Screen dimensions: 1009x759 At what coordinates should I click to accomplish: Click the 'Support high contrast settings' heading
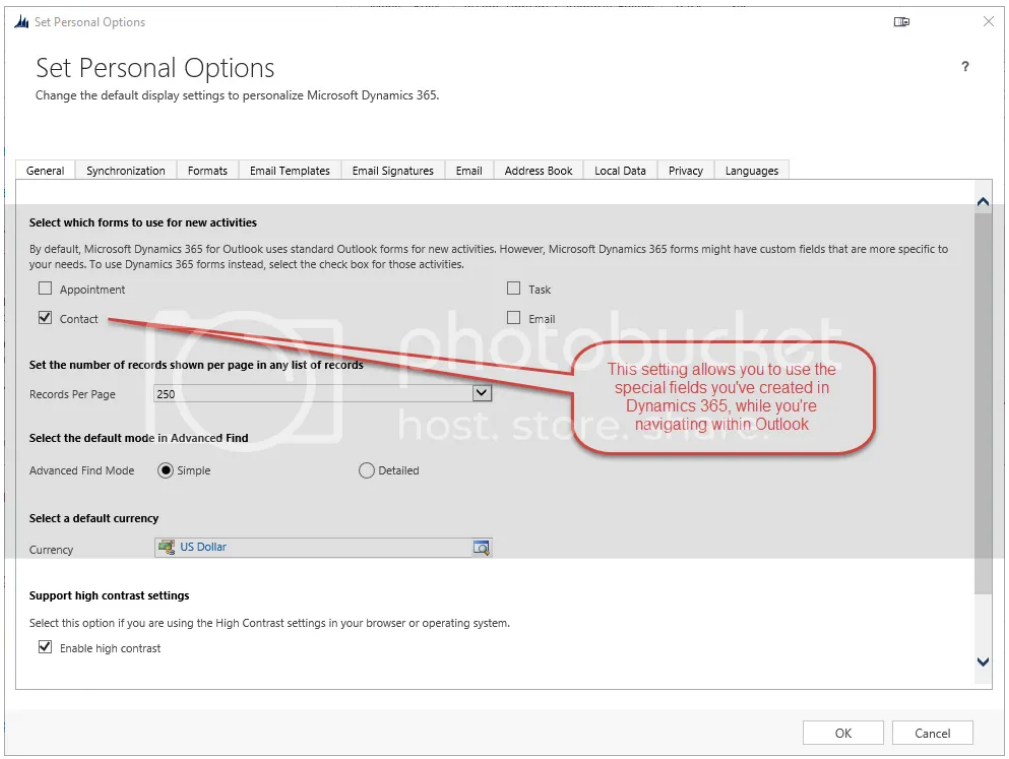[109, 595]
